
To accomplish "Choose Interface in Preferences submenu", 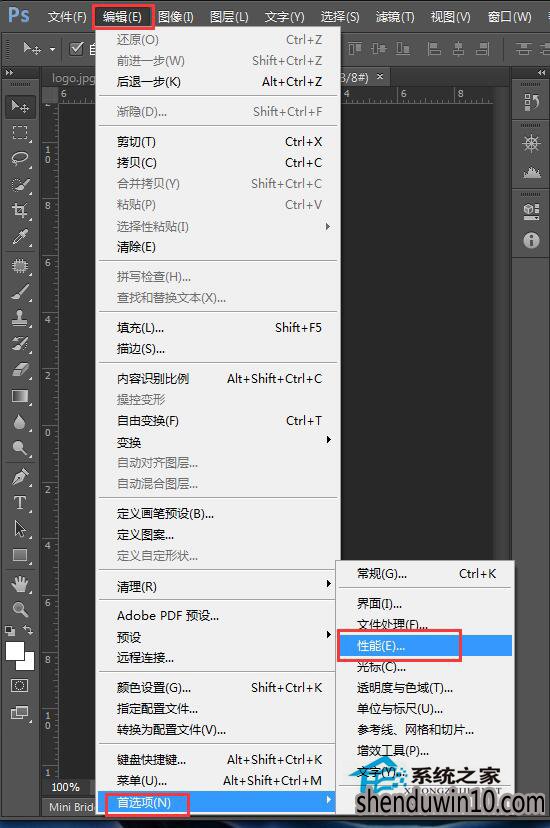I will click(x=424, y=603).
